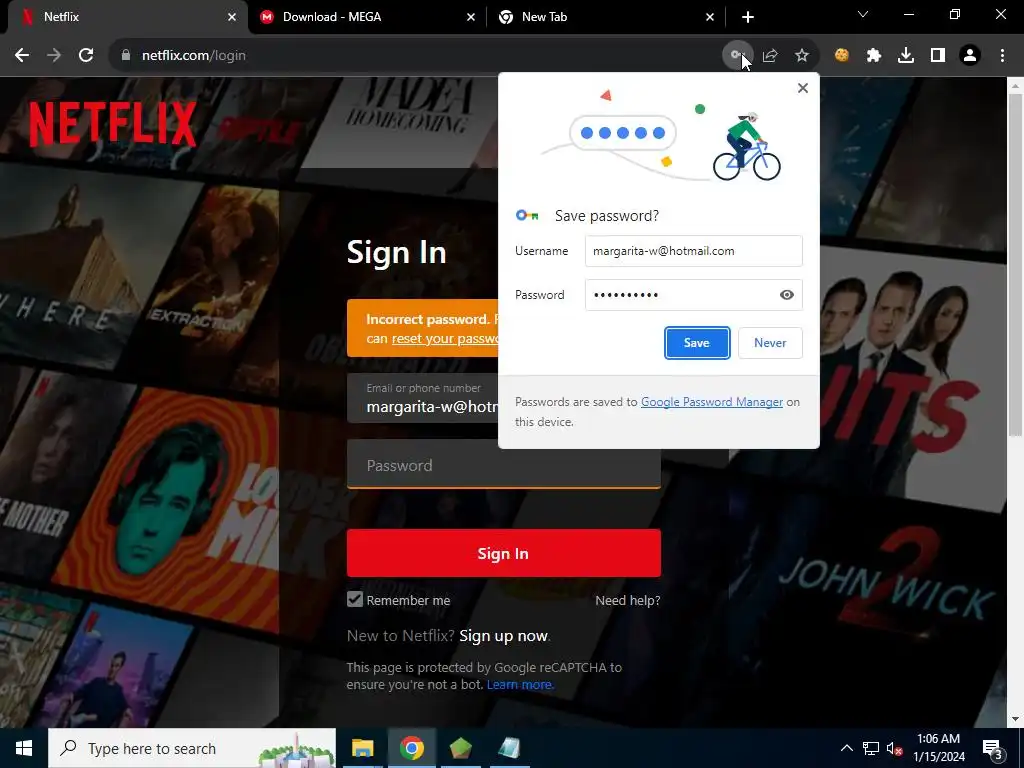Click the muted volume tray icon
Viewport: 1024px width, 768px height.
[x=894, y=748]
